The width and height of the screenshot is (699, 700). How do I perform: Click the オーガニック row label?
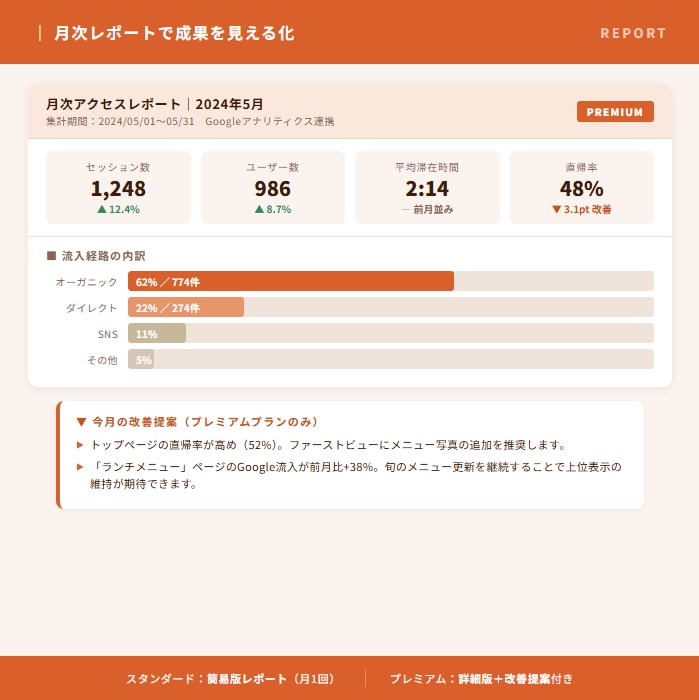(x=87, y=282)
